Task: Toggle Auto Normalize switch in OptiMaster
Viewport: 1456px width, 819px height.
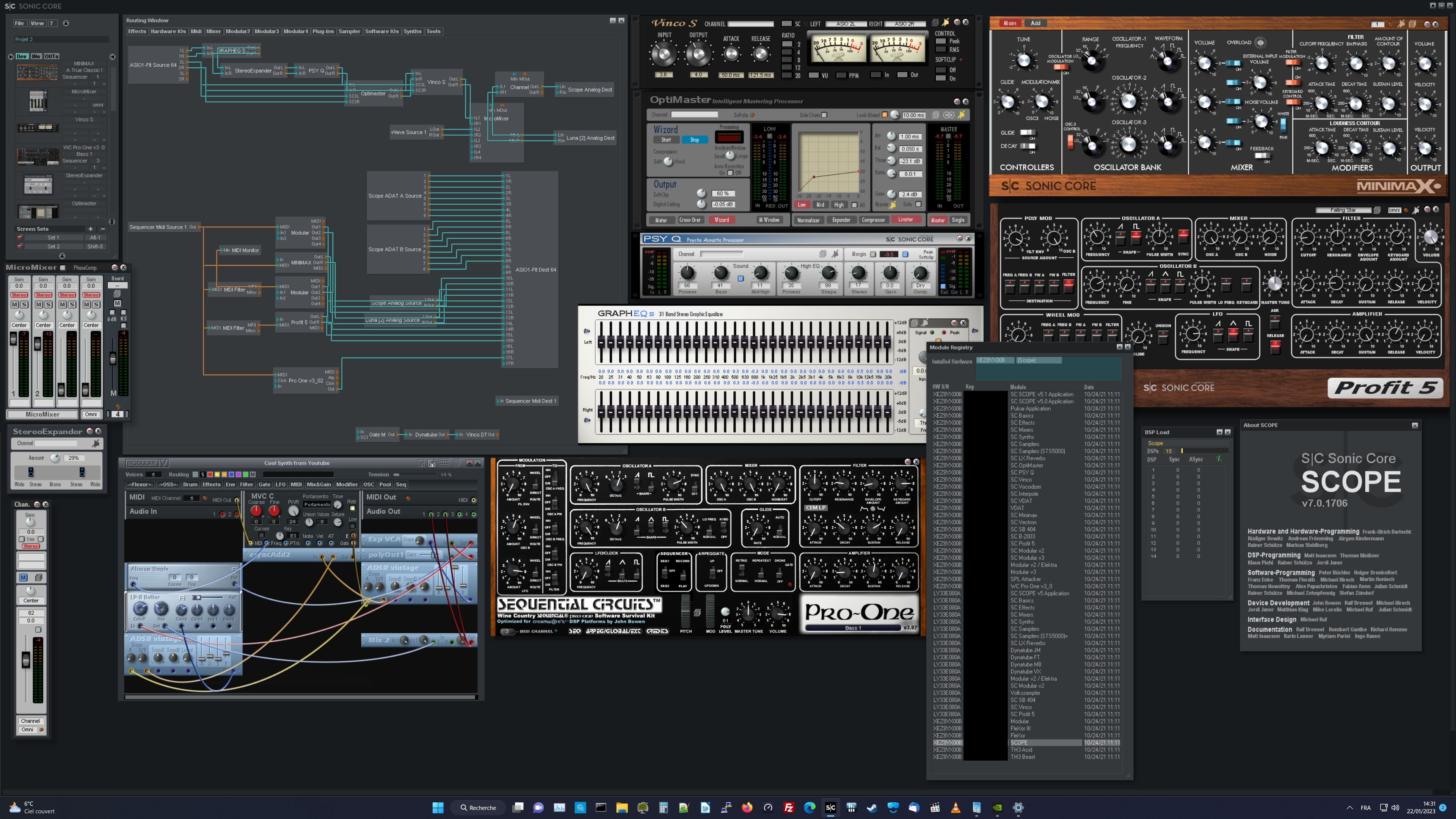Action: (730, 173)
